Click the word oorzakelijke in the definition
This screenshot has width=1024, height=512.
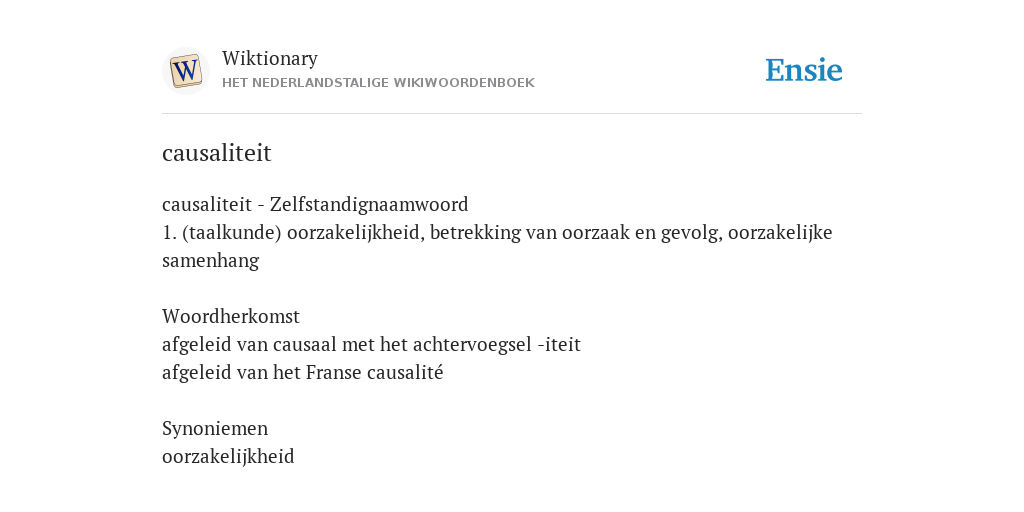[780, 232]
